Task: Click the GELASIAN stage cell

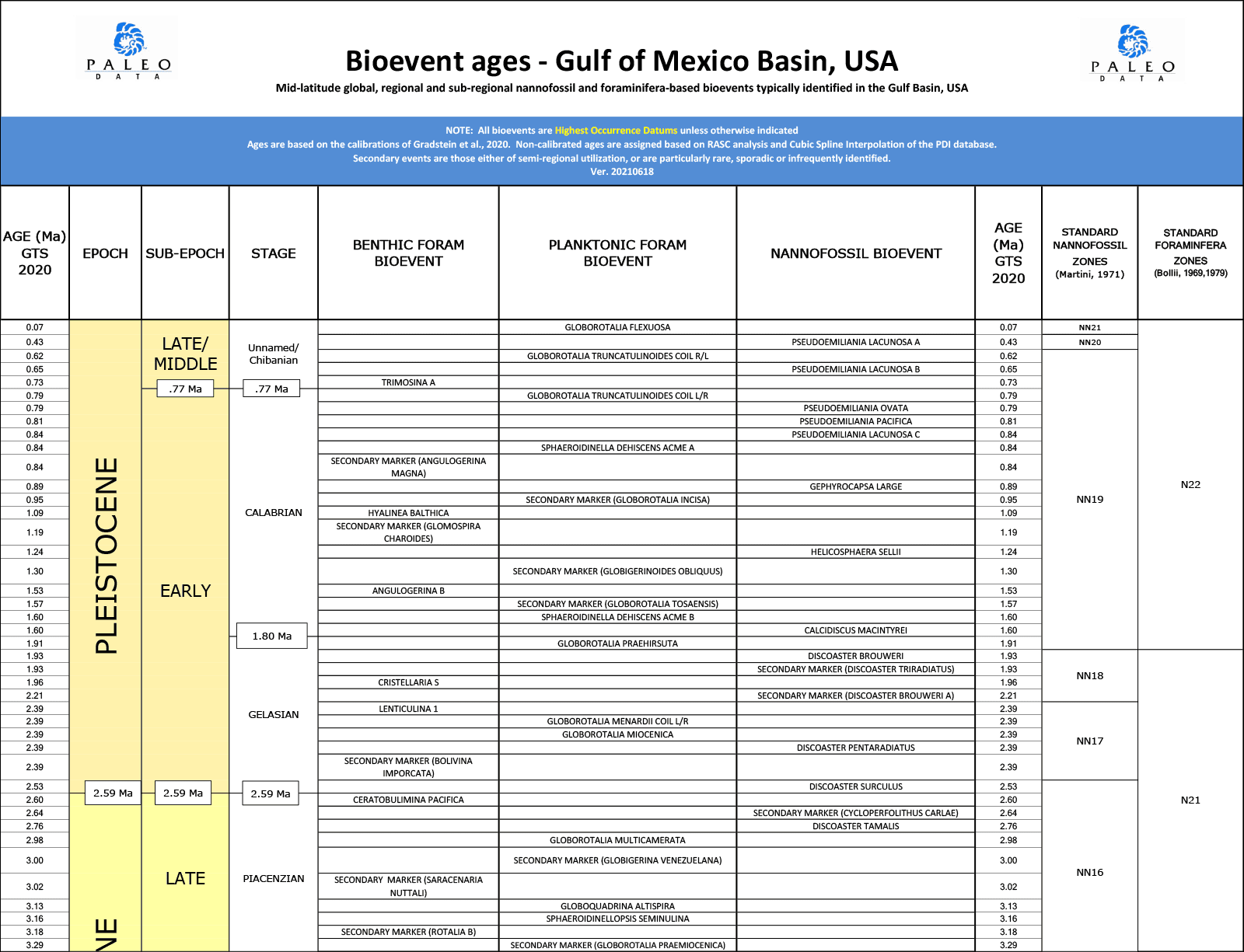Action: (274, 714)
